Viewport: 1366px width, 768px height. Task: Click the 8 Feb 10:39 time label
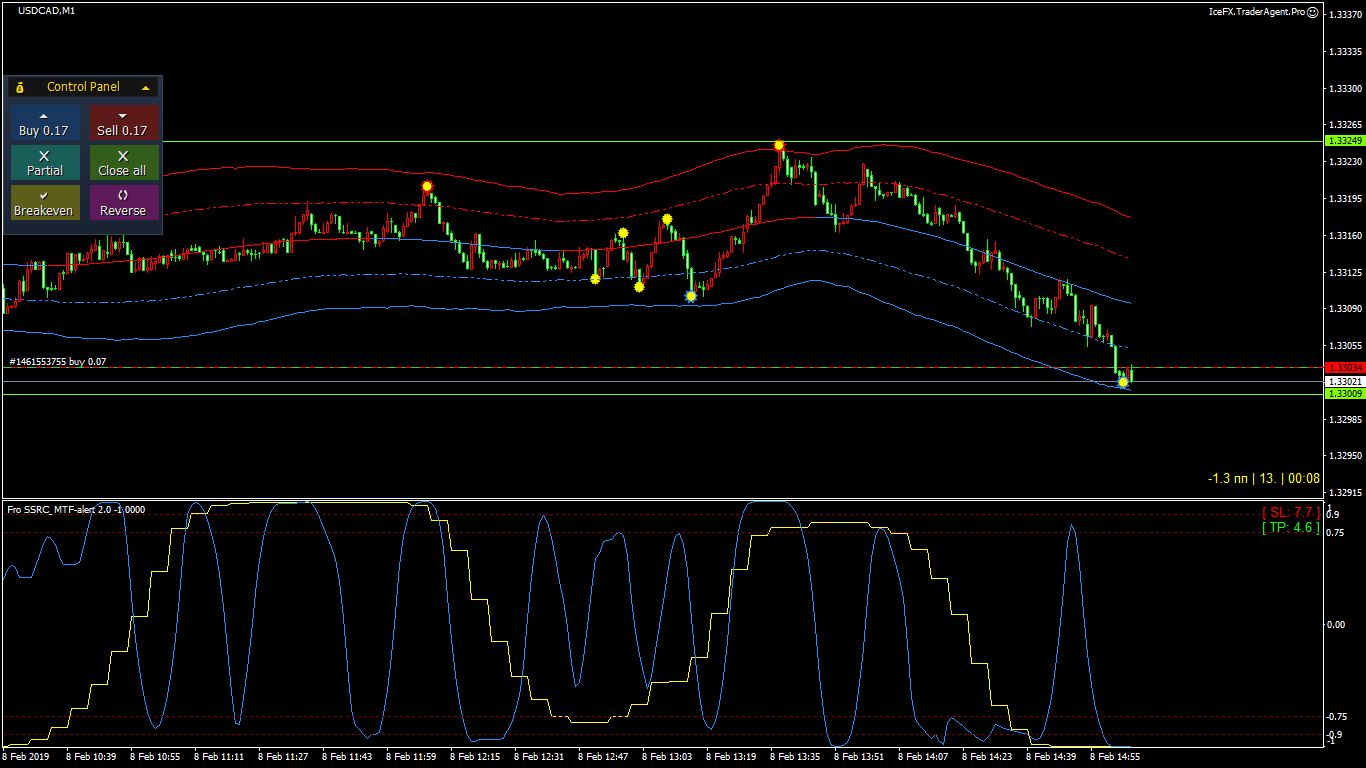pyautogui.click(x=91, y=757)
